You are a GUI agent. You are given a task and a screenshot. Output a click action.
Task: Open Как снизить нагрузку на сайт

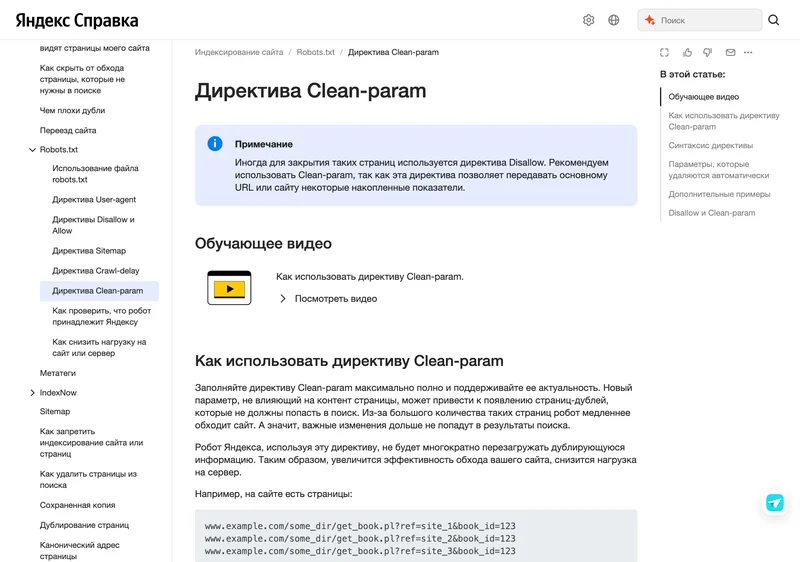click(x=99, y=347)
